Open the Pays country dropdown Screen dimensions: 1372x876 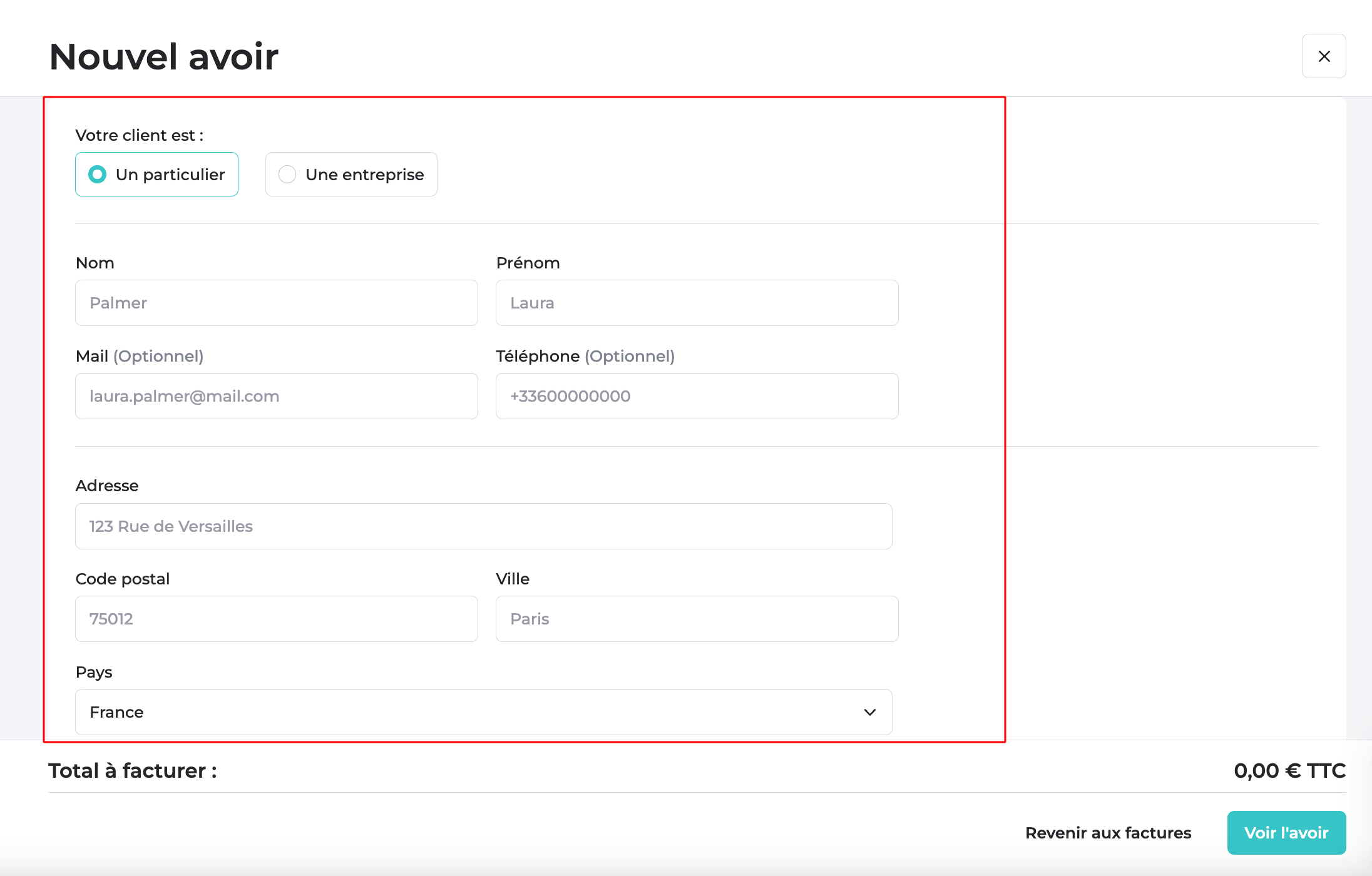click(484, 712)
